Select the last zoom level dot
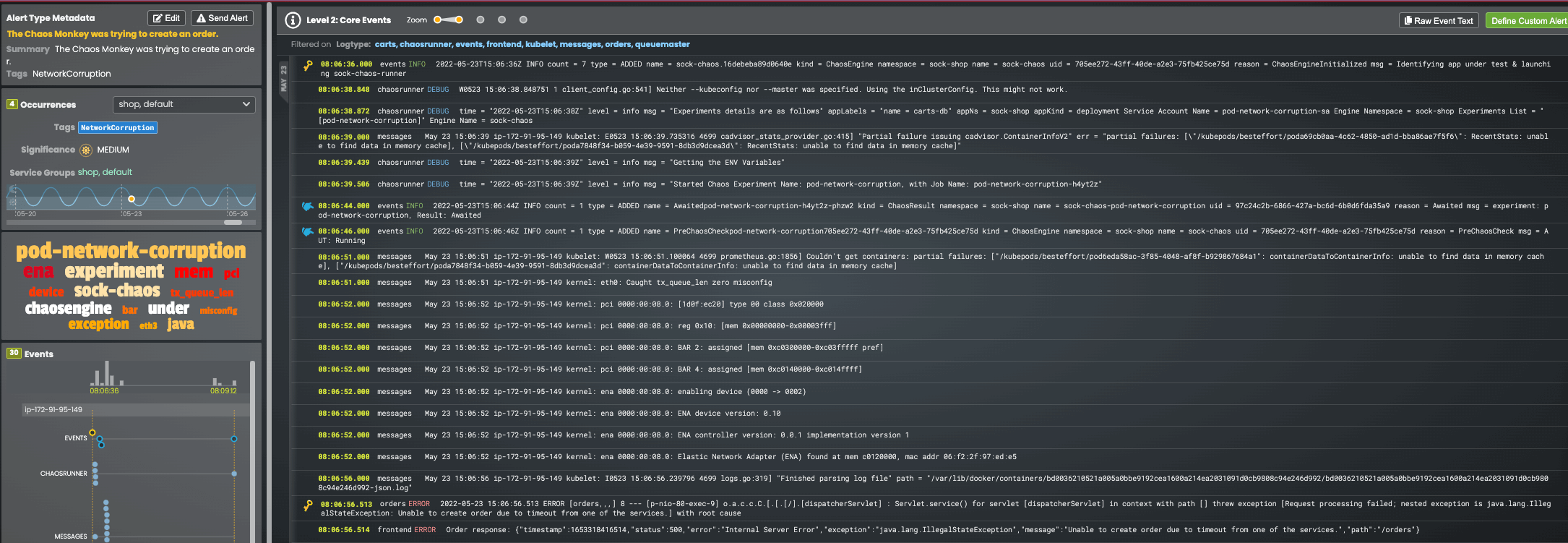 524,20
